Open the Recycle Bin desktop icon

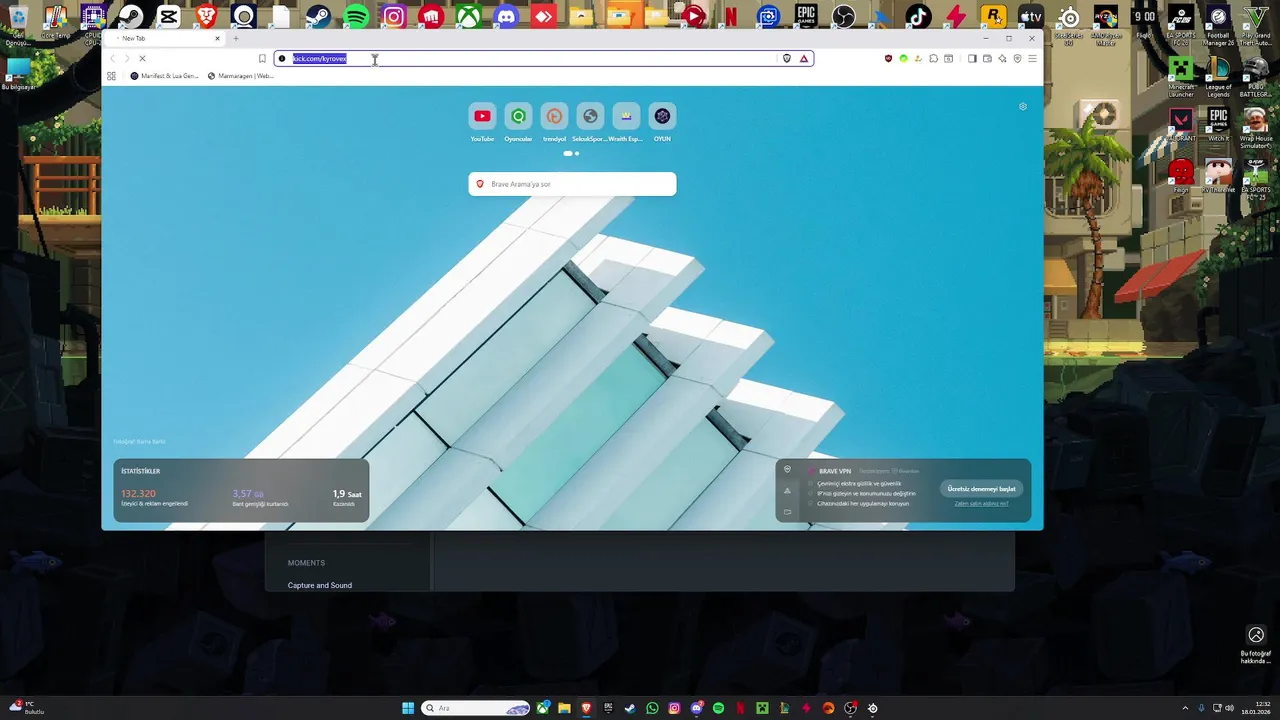point(18,25)
